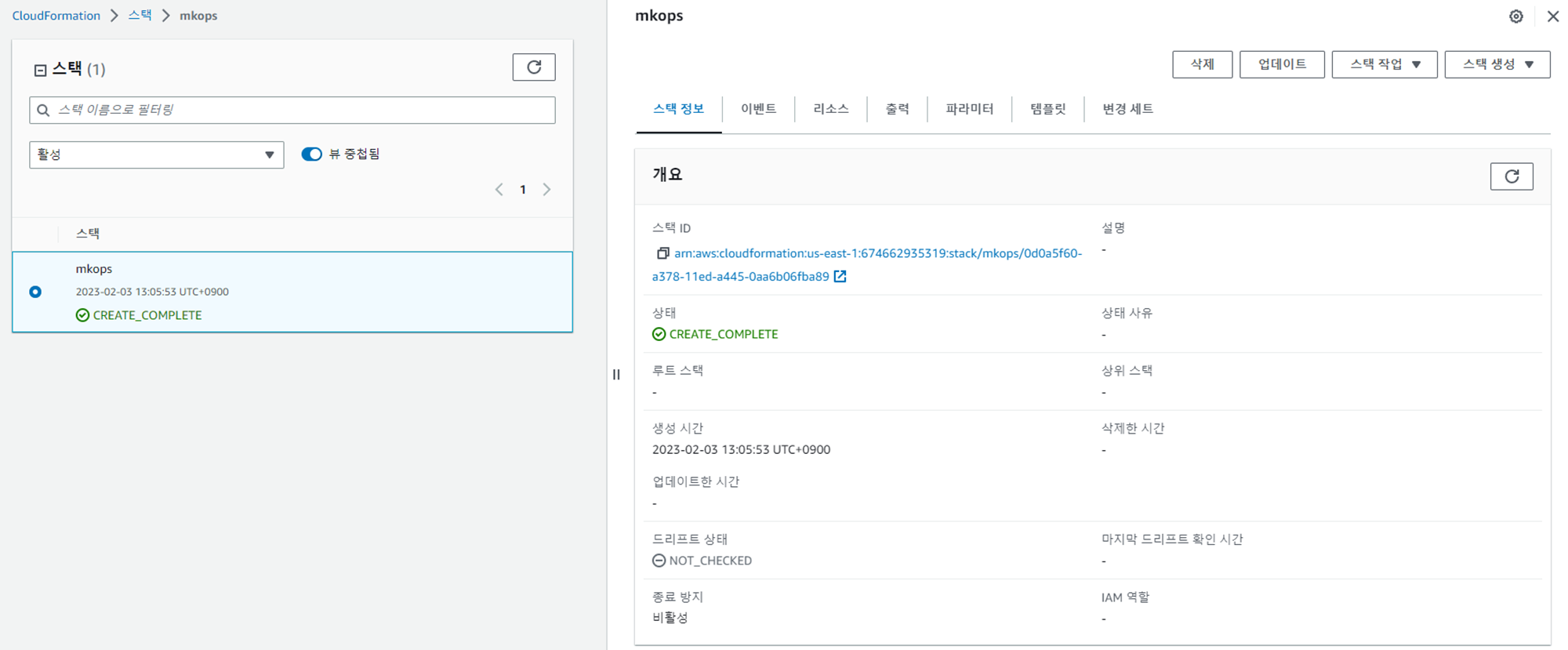
Task: Close the mkops details panel
Action: (1553, 16)
